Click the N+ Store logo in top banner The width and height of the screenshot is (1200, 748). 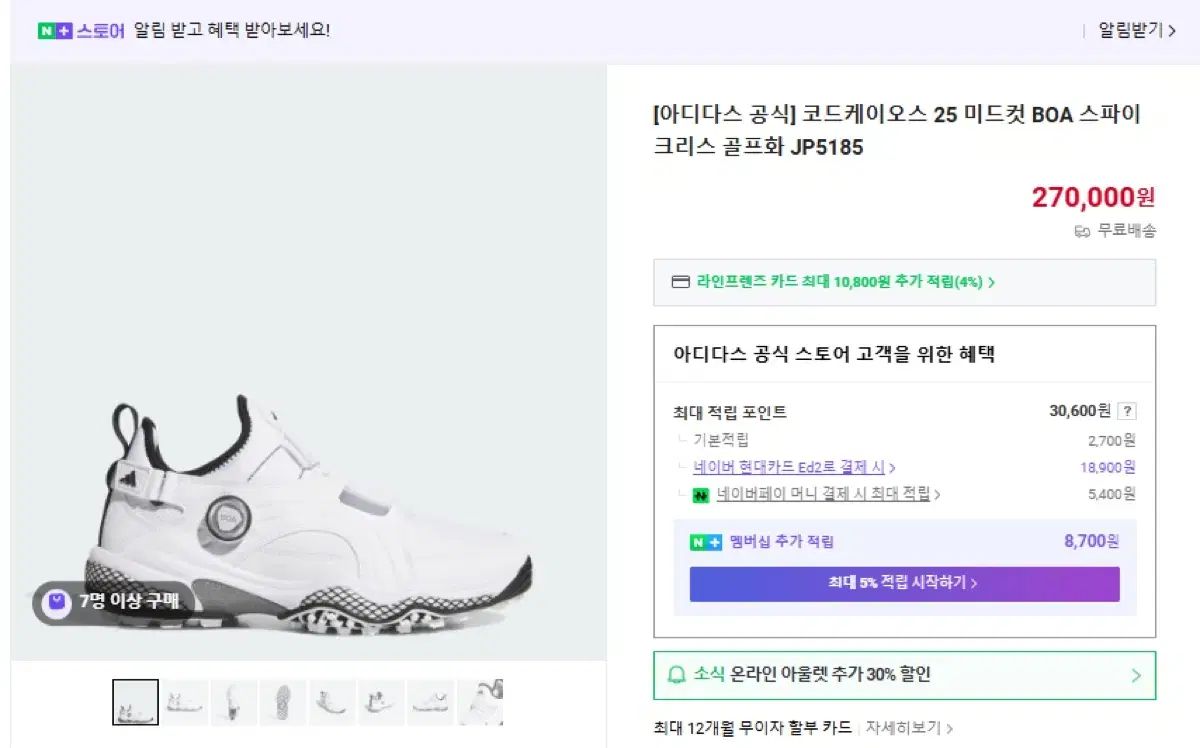[x=81, y=30]
